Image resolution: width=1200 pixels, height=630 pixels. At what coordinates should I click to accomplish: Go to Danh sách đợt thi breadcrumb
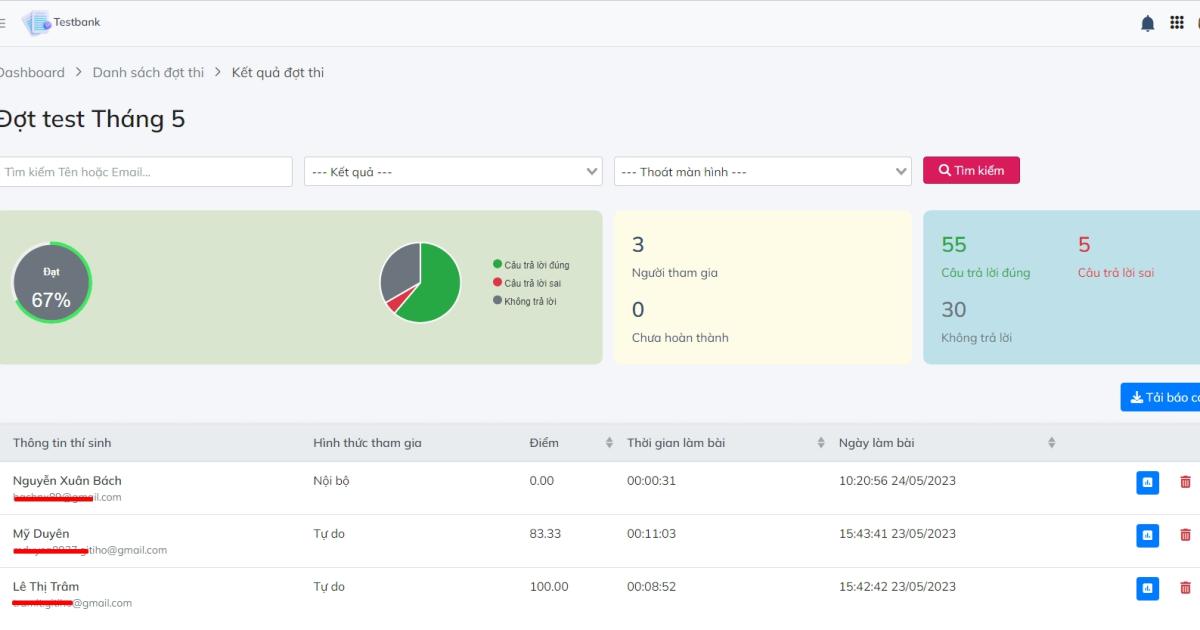(148, 72)
